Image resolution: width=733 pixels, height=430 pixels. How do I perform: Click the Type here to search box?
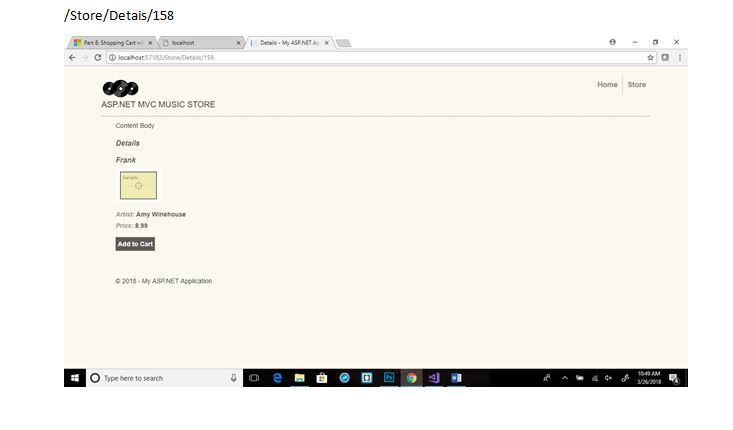point(164,378)
